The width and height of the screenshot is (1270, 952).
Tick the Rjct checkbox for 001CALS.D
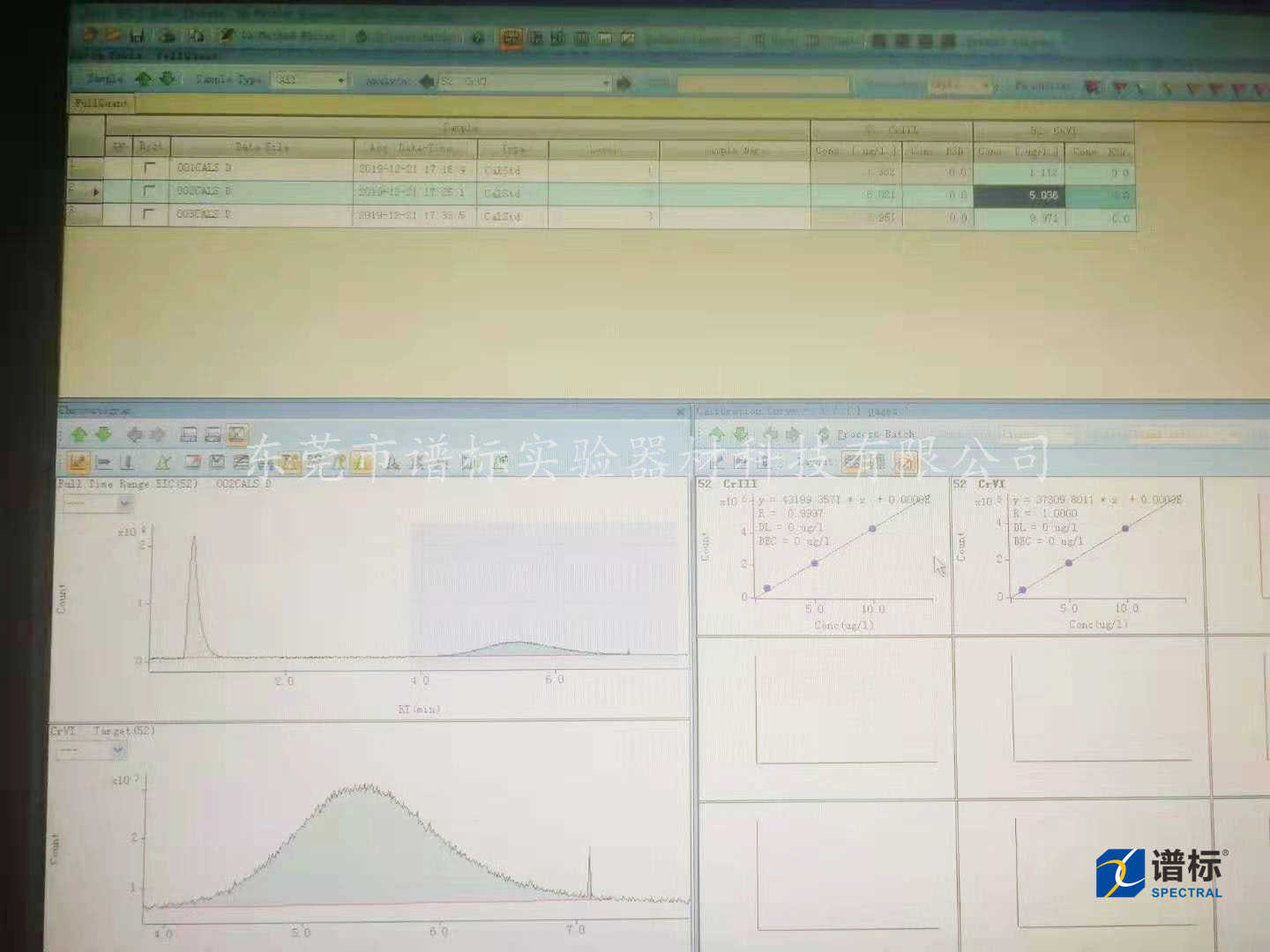coord(149,167)
